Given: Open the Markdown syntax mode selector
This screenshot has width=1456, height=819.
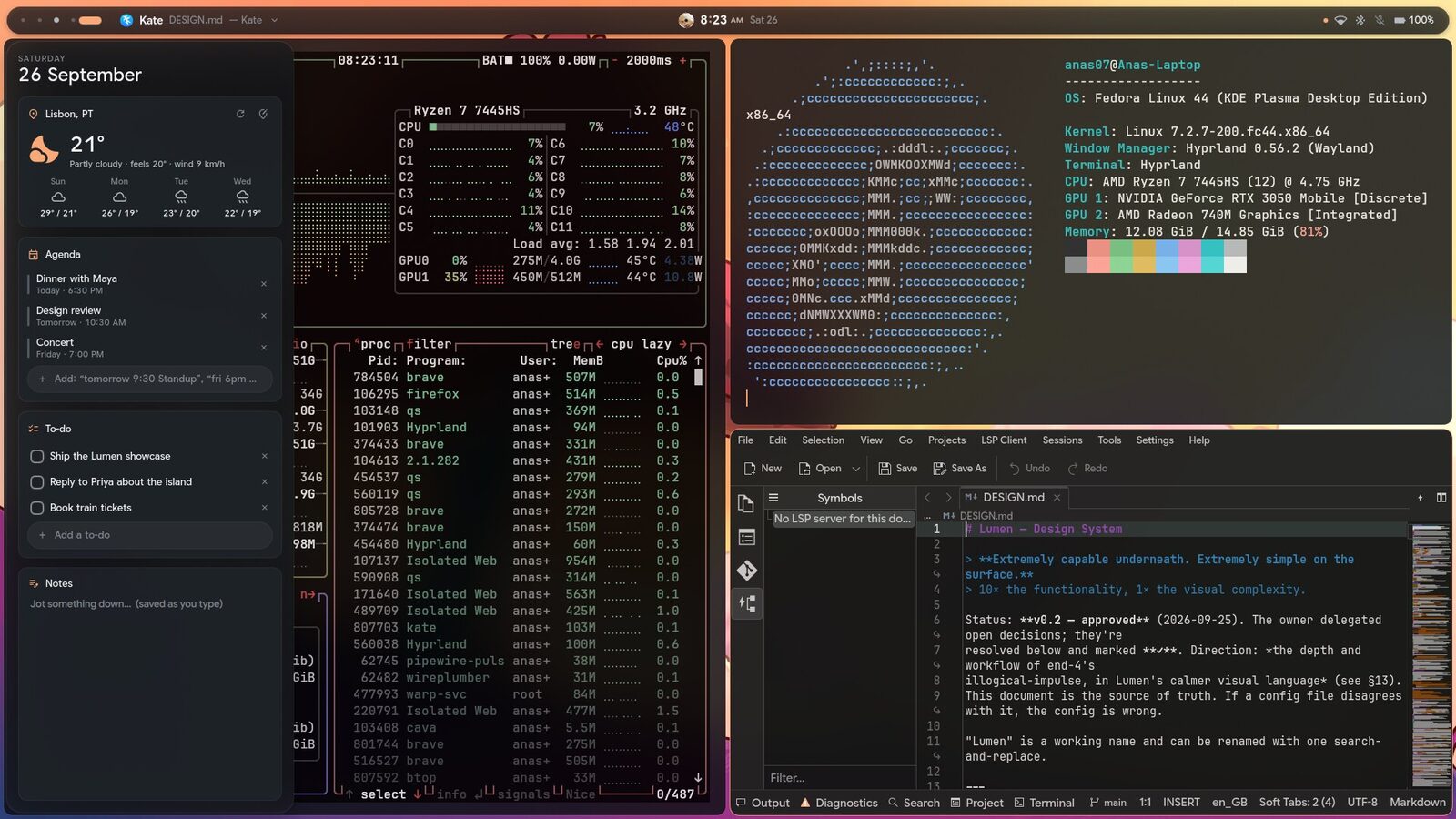Looking at the screenshot, I should tap(1418, 802).
